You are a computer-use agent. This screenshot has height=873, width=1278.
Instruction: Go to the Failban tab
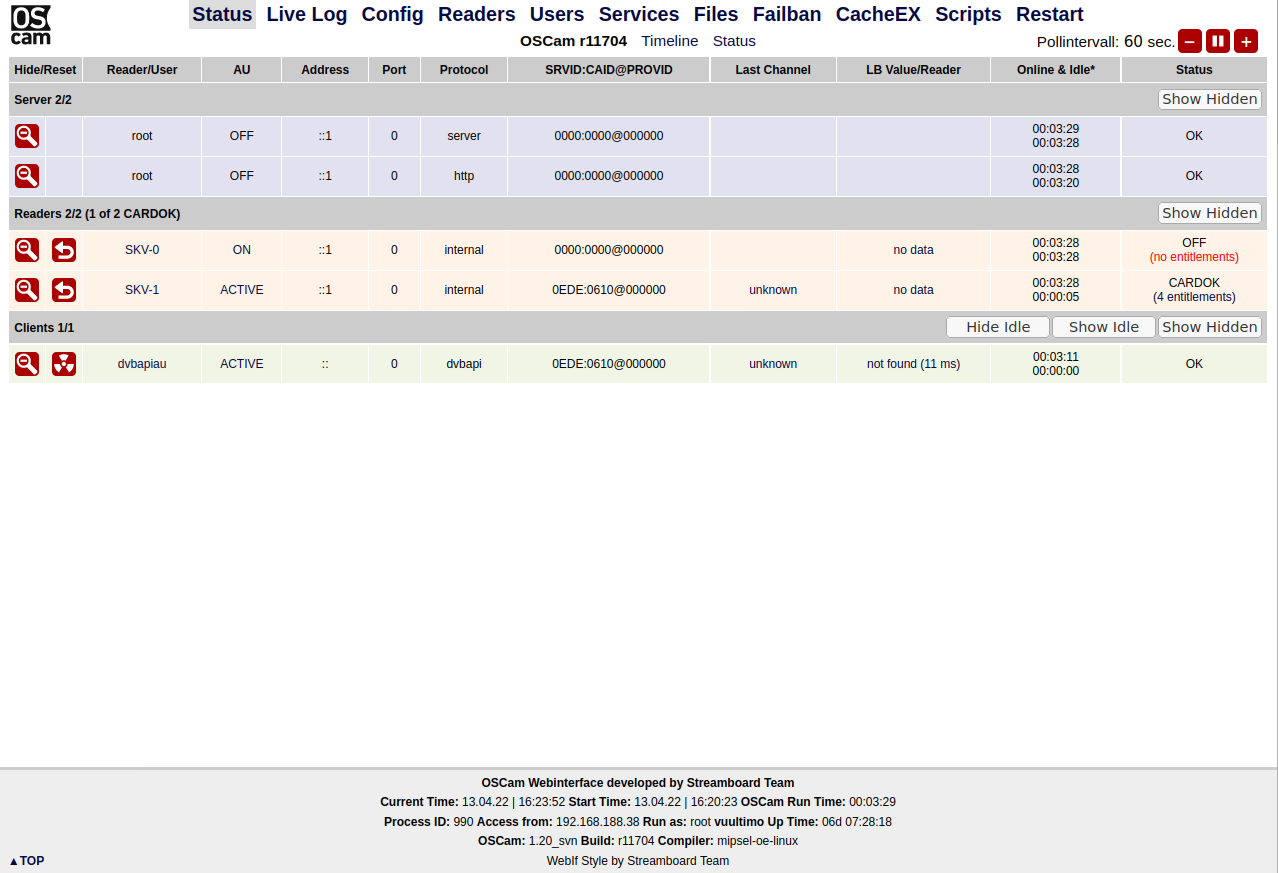pos(787,14)
